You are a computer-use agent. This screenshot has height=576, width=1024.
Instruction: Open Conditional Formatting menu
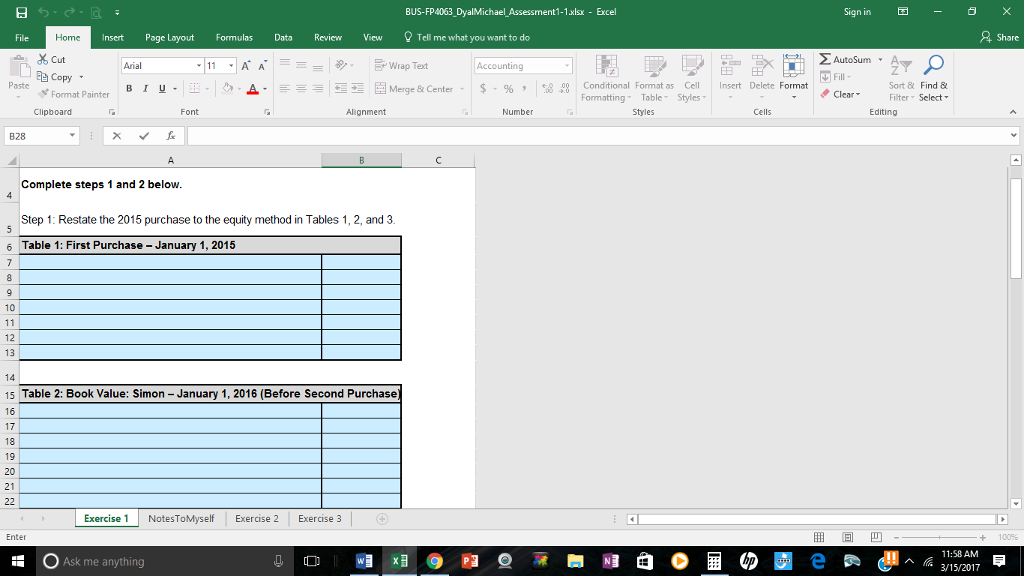606,78
